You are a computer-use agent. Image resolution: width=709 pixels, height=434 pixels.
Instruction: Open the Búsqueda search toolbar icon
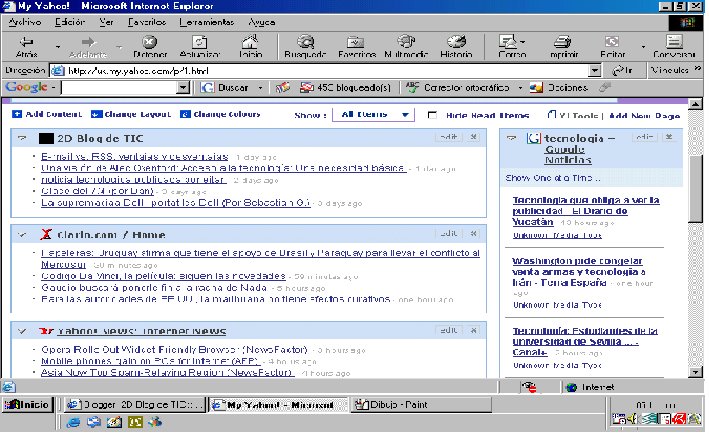click(x=306, y=42)
